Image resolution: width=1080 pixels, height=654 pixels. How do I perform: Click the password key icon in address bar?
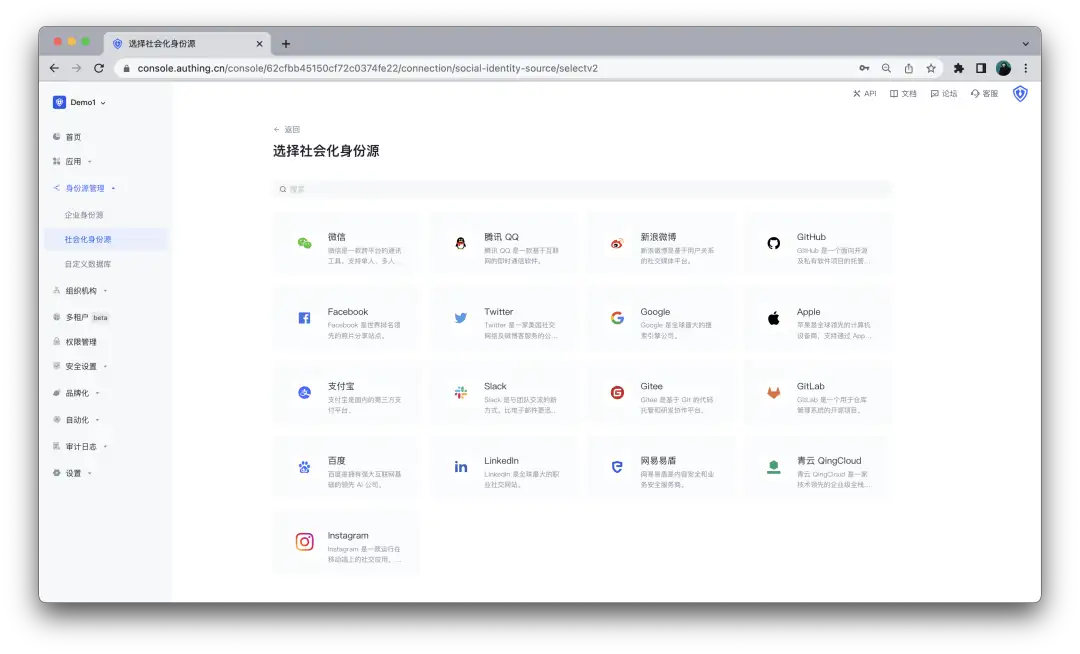864,68
